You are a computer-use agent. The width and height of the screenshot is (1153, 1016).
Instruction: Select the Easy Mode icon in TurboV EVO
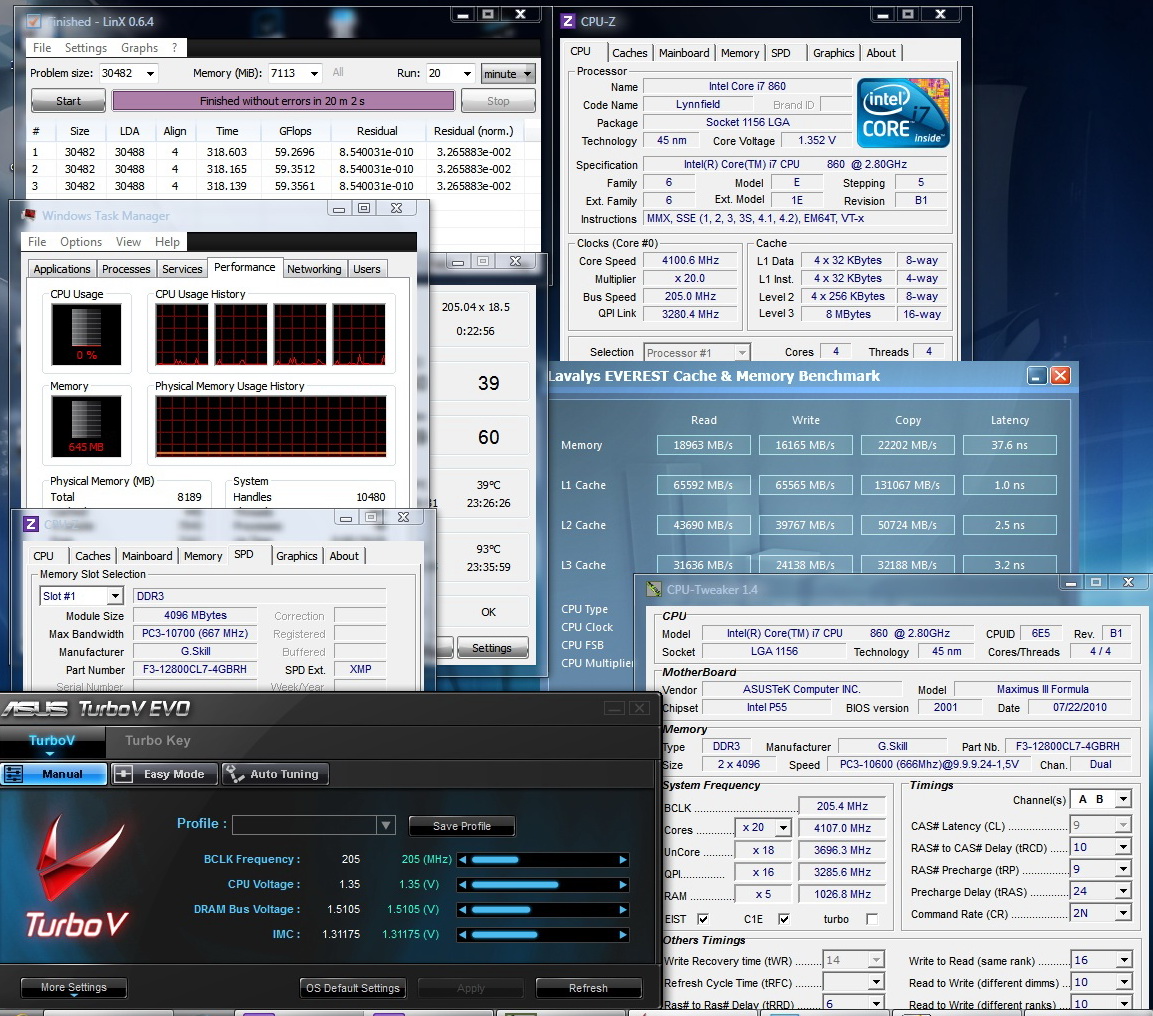(x=123, y=774)
